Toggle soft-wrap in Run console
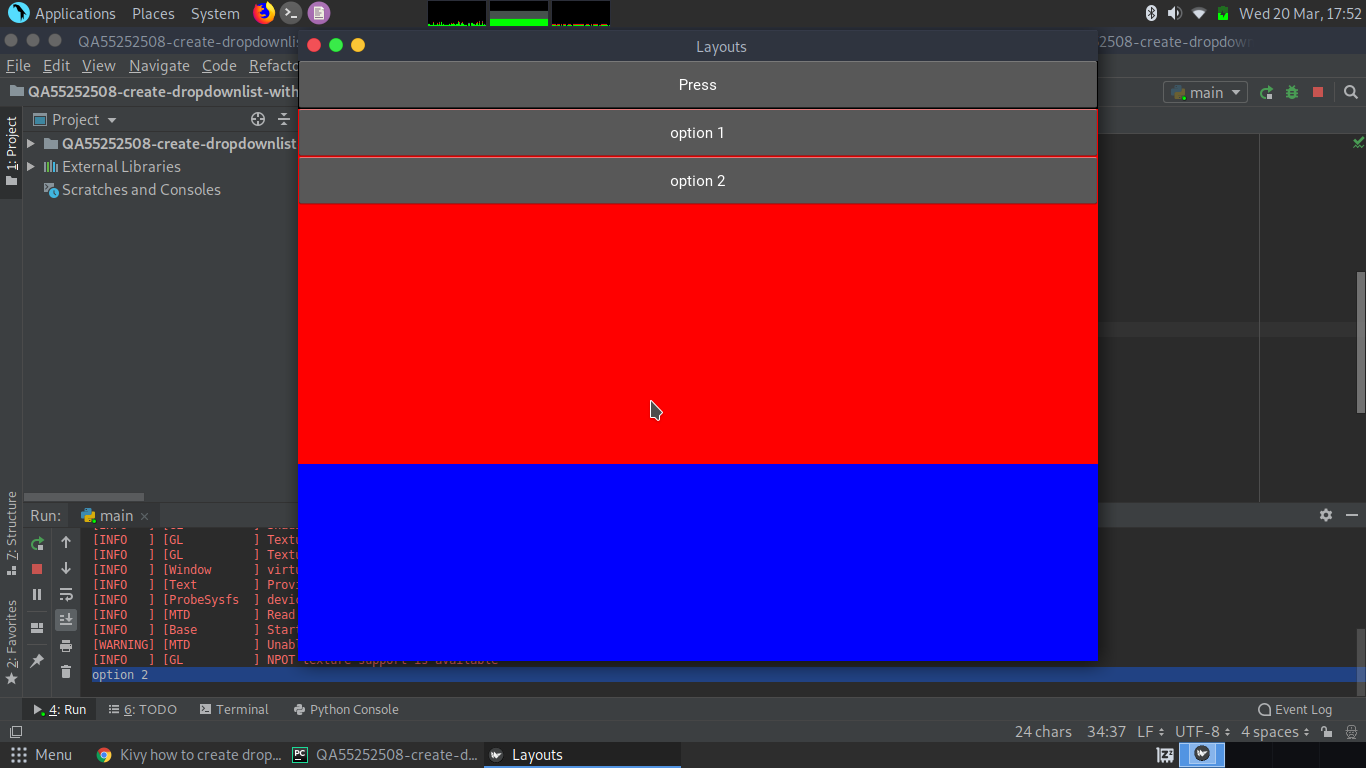1366x768 pixels. (x=66, y=594)
